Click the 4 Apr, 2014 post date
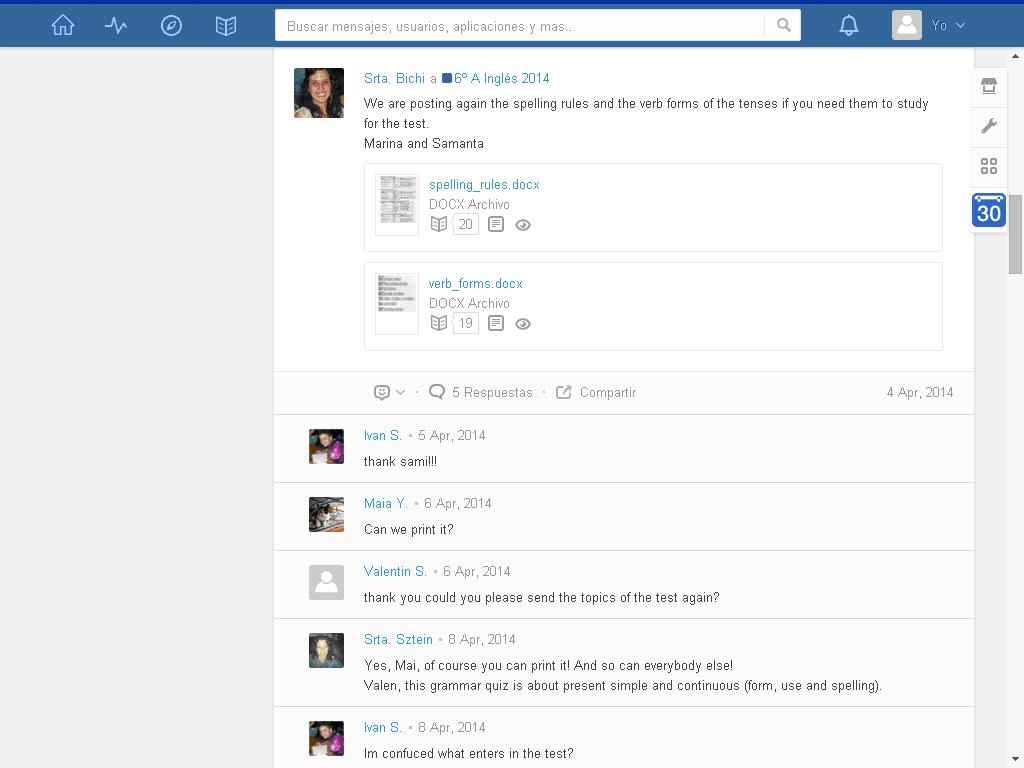Image resolution: width=1024 pixels, height=768 pixels. point(920,392)
